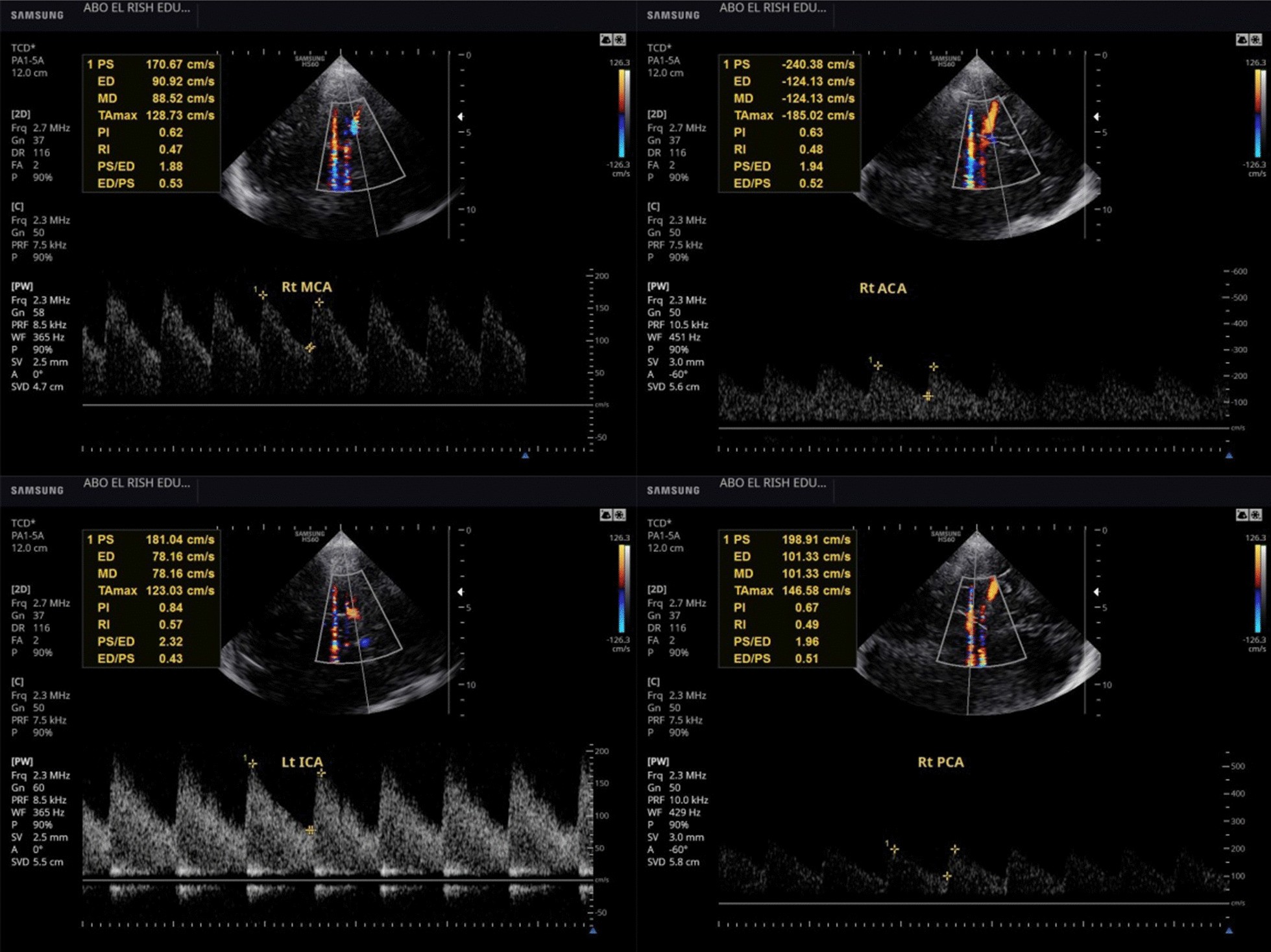The height and width of the screenshot is (952, 1271).
Task: Click 'Gn 58' in the Rt MCA PW settings
Action: (27, 313)
